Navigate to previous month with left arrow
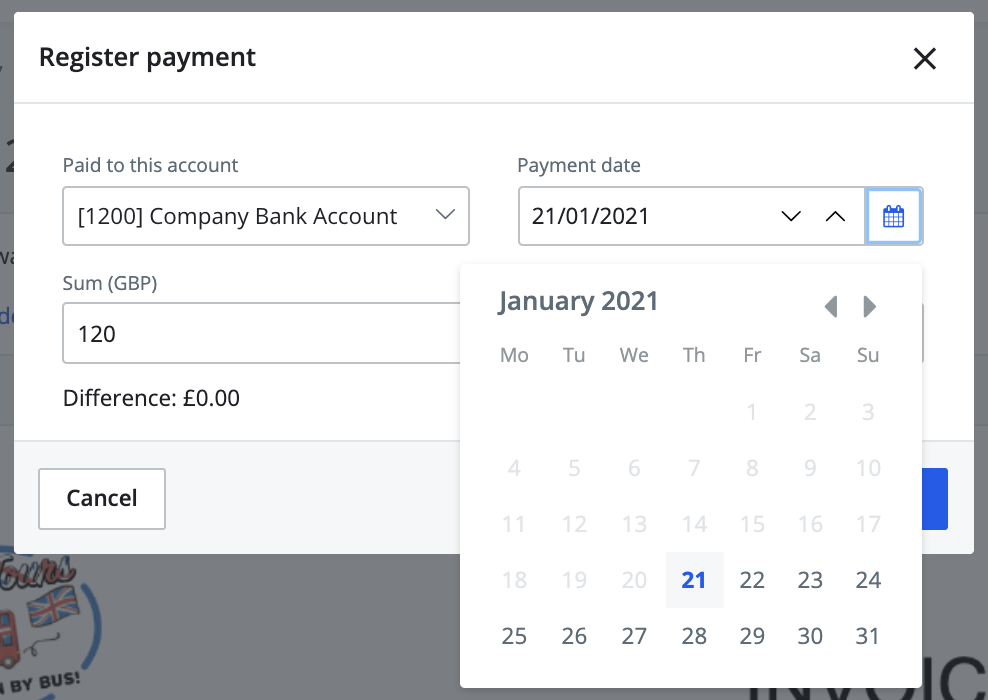Screen dimensions: 988x700 pyautogui.click(x=832, y=307)
